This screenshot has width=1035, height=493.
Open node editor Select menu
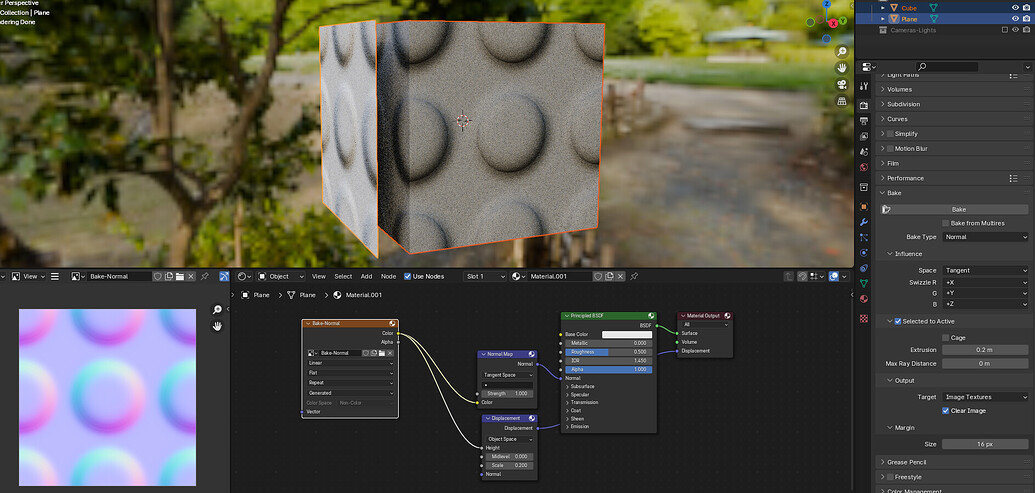pos(343,277)
